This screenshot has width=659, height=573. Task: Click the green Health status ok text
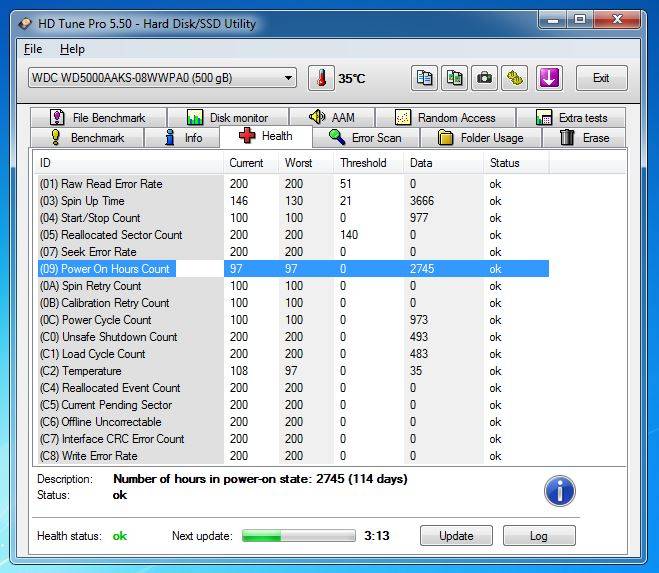point(120,536)
